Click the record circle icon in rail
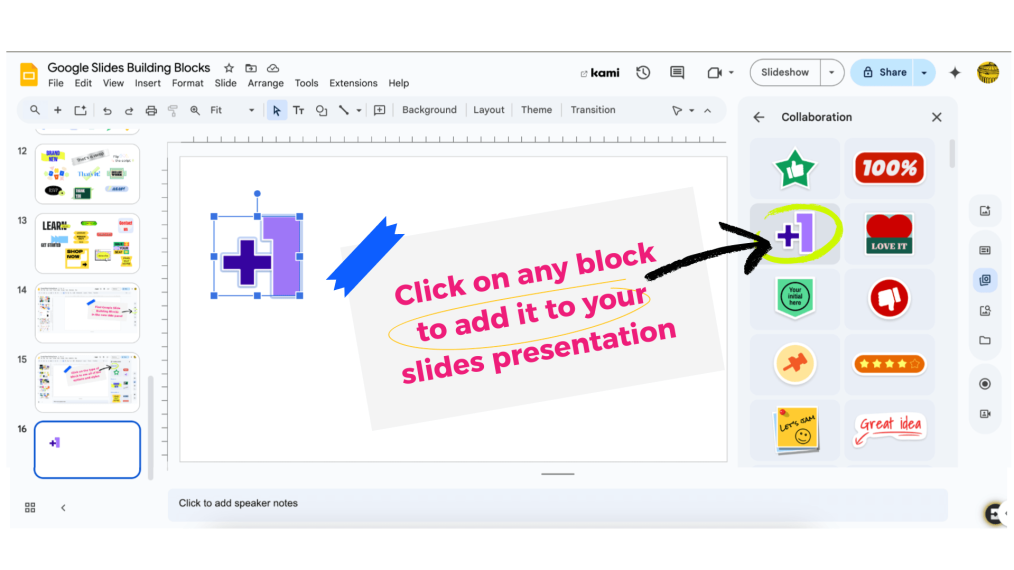1014x570 pixels. pyautogui.click(x=985, y=384)
